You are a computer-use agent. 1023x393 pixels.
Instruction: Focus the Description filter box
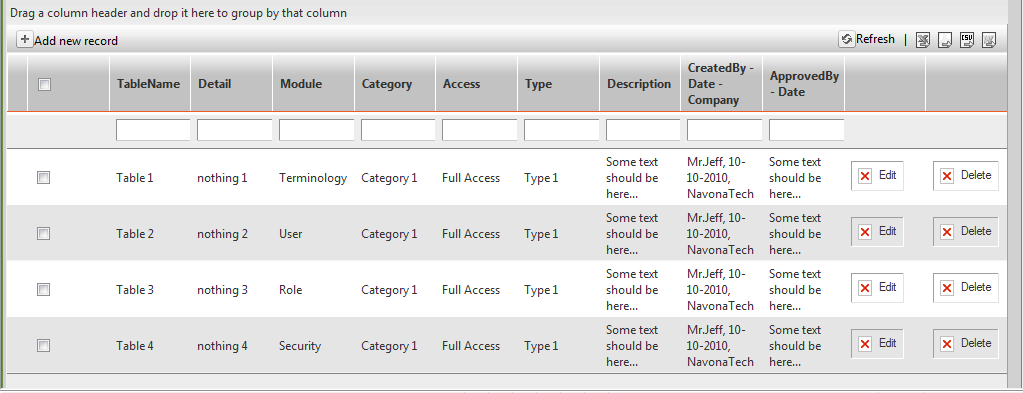click(643, 130)
